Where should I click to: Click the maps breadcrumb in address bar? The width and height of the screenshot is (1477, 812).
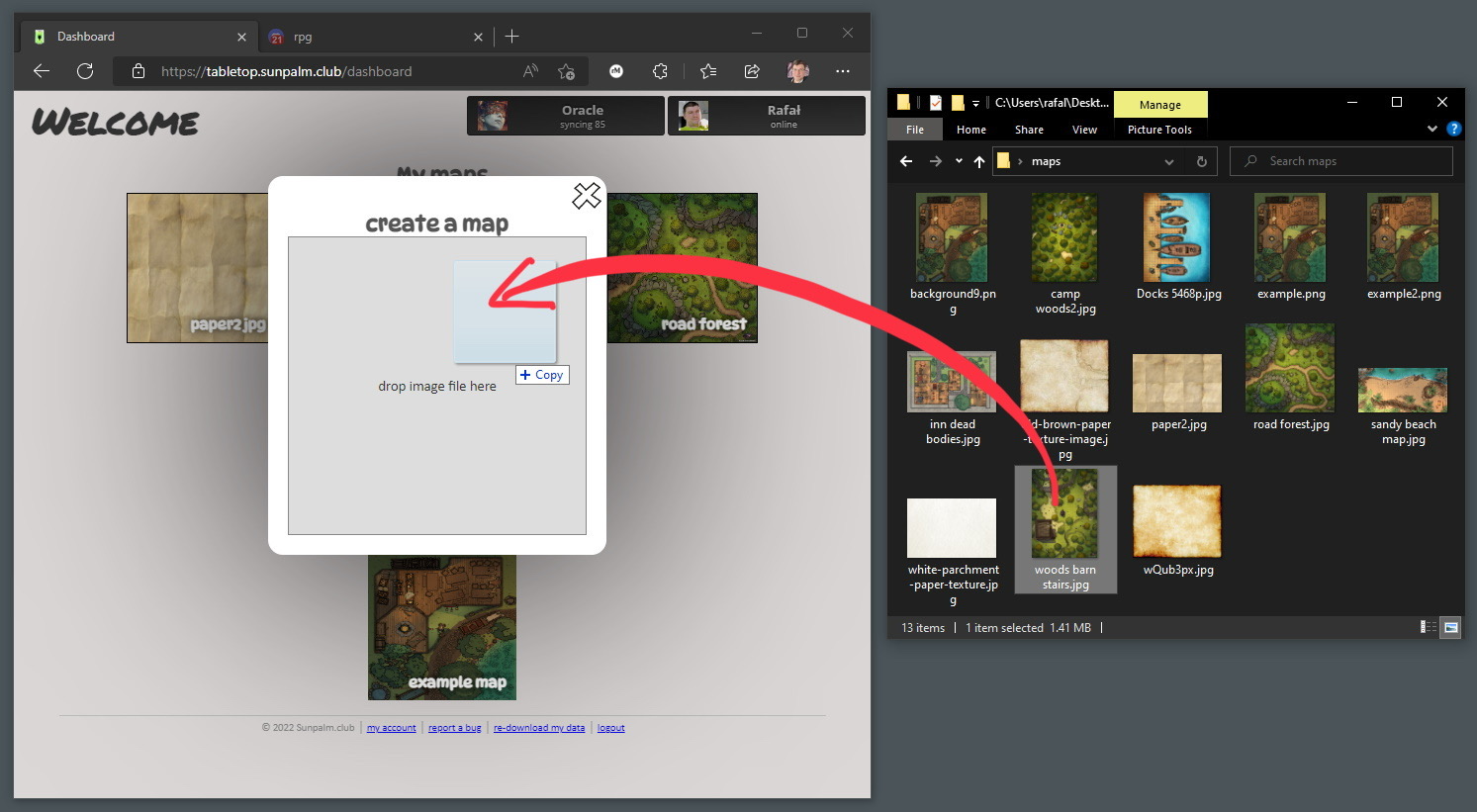[1046, 161]
